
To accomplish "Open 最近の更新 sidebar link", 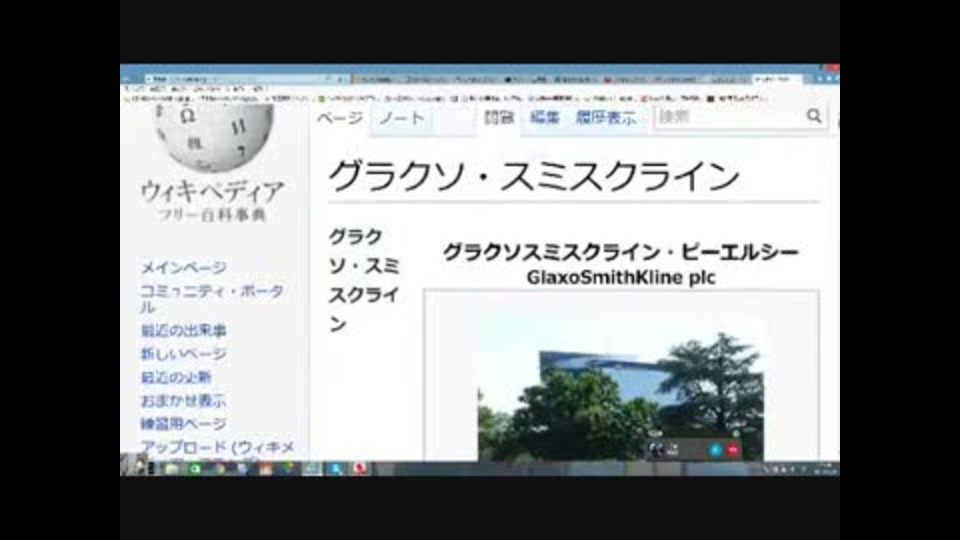I will 176,377.
